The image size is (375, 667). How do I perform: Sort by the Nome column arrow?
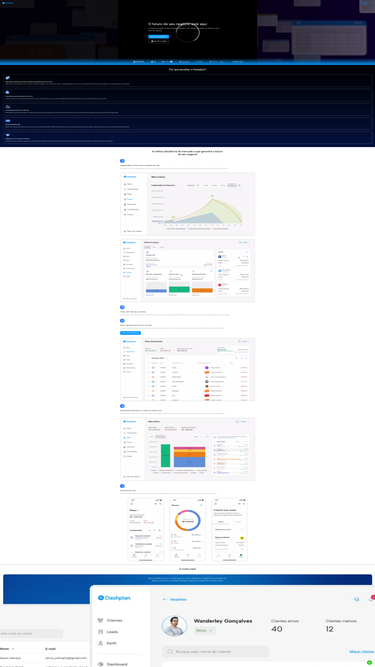click(x=12, y=649)
